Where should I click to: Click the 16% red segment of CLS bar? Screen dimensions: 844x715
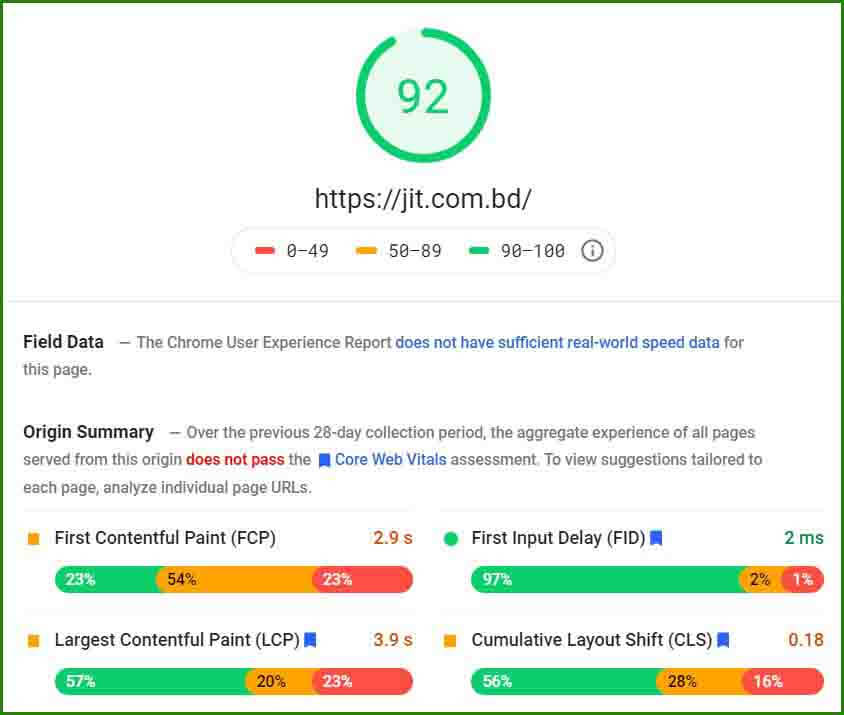(783, 681)
